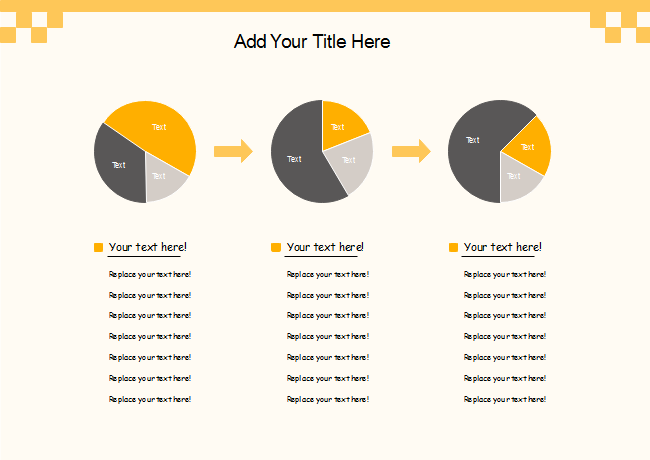Select the left column "Your text here!" heading
650x460 pixels.
click(148, 247)
